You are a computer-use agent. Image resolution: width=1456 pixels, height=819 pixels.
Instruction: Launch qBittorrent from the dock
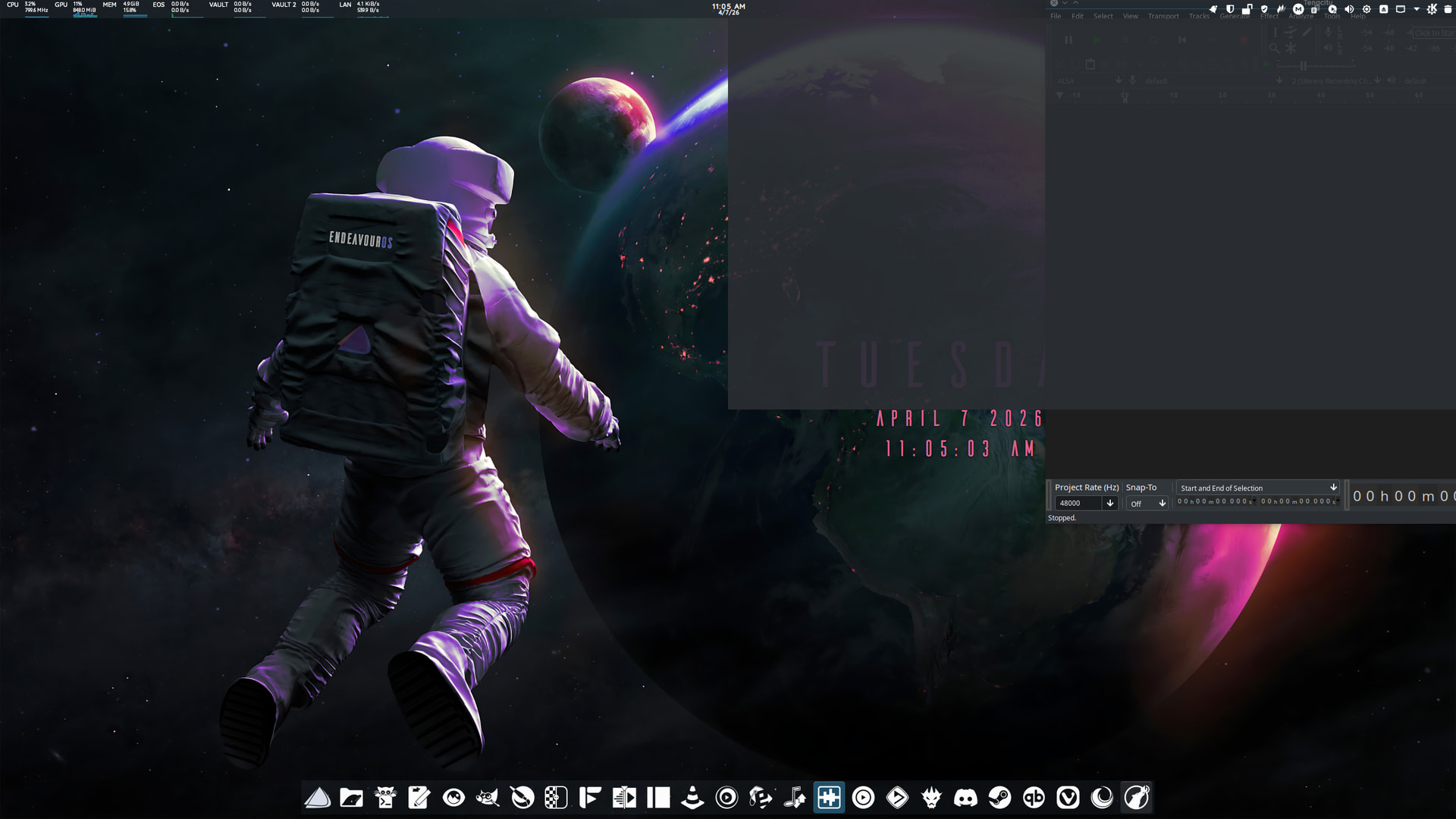(x=1034, y=798)
